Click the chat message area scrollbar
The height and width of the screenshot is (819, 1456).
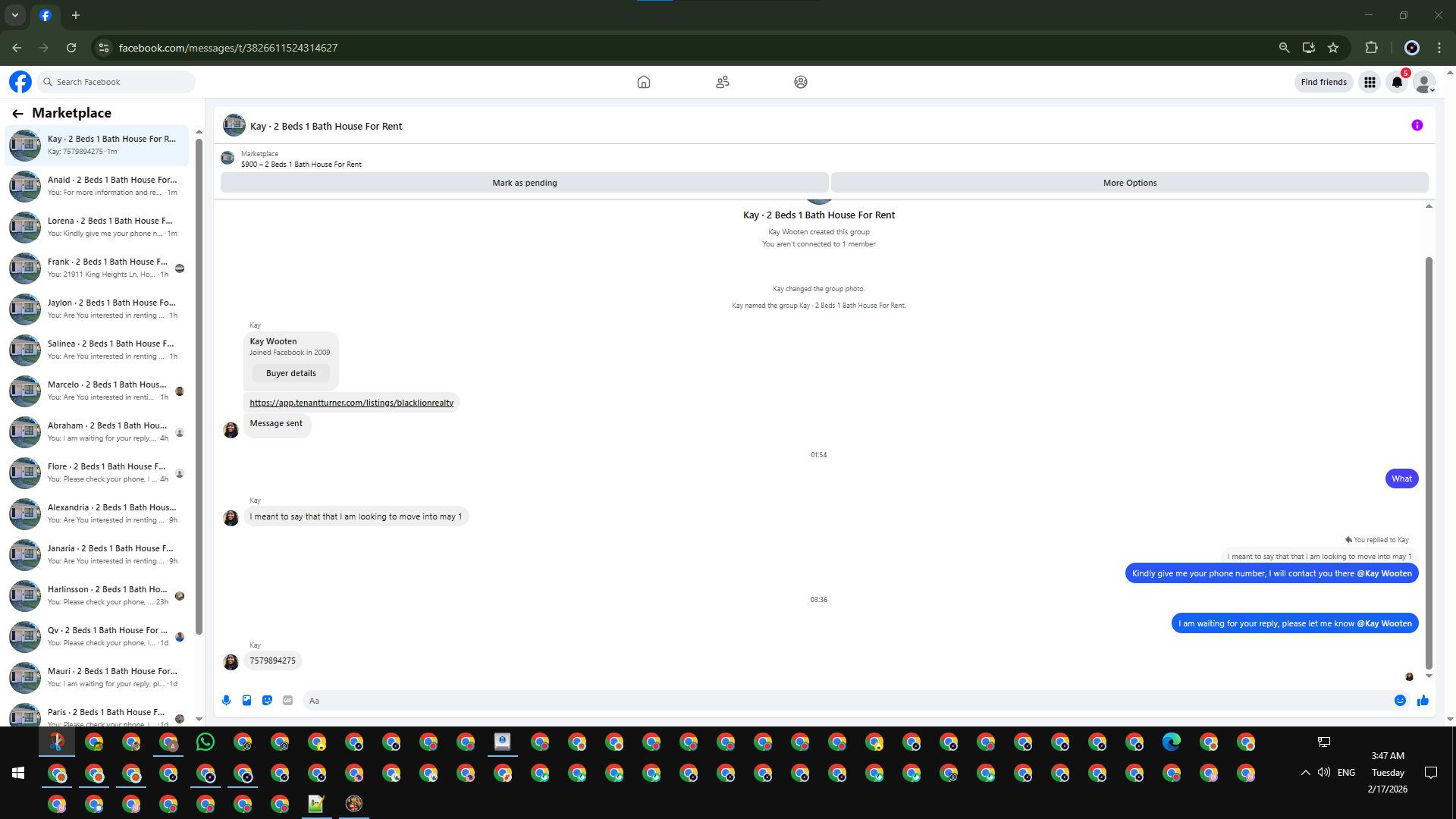[x=1429, y=463]
